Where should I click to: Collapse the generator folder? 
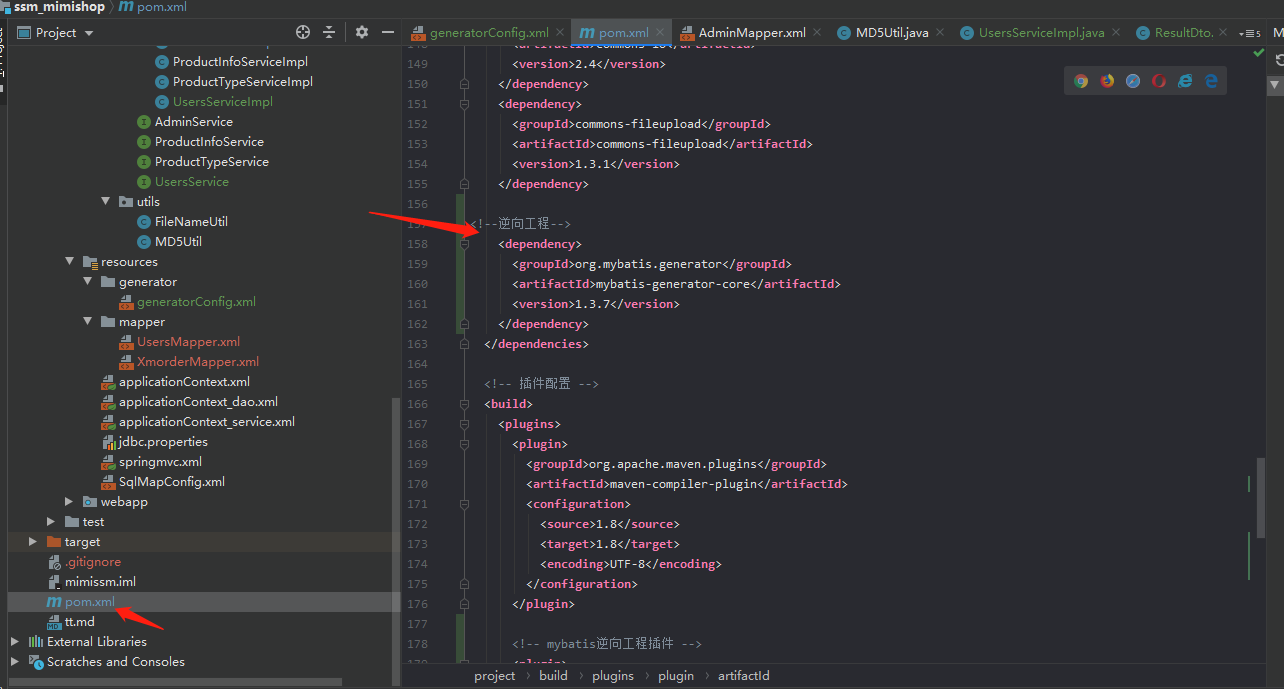click(x=88, y=282)
